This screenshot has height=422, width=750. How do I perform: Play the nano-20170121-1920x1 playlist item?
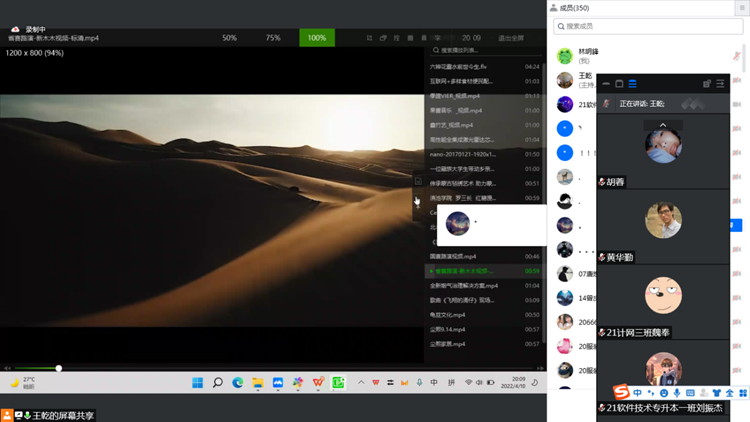click(484, 154)
